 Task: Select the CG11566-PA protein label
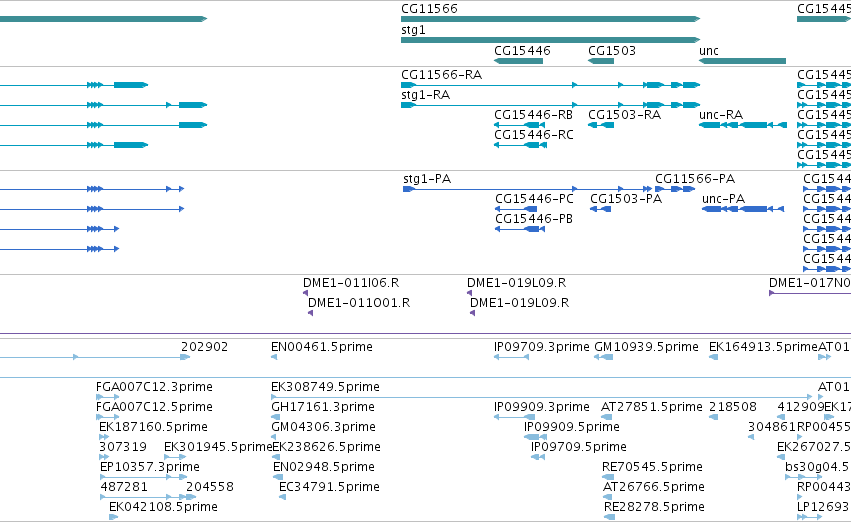tap(695, 179)
